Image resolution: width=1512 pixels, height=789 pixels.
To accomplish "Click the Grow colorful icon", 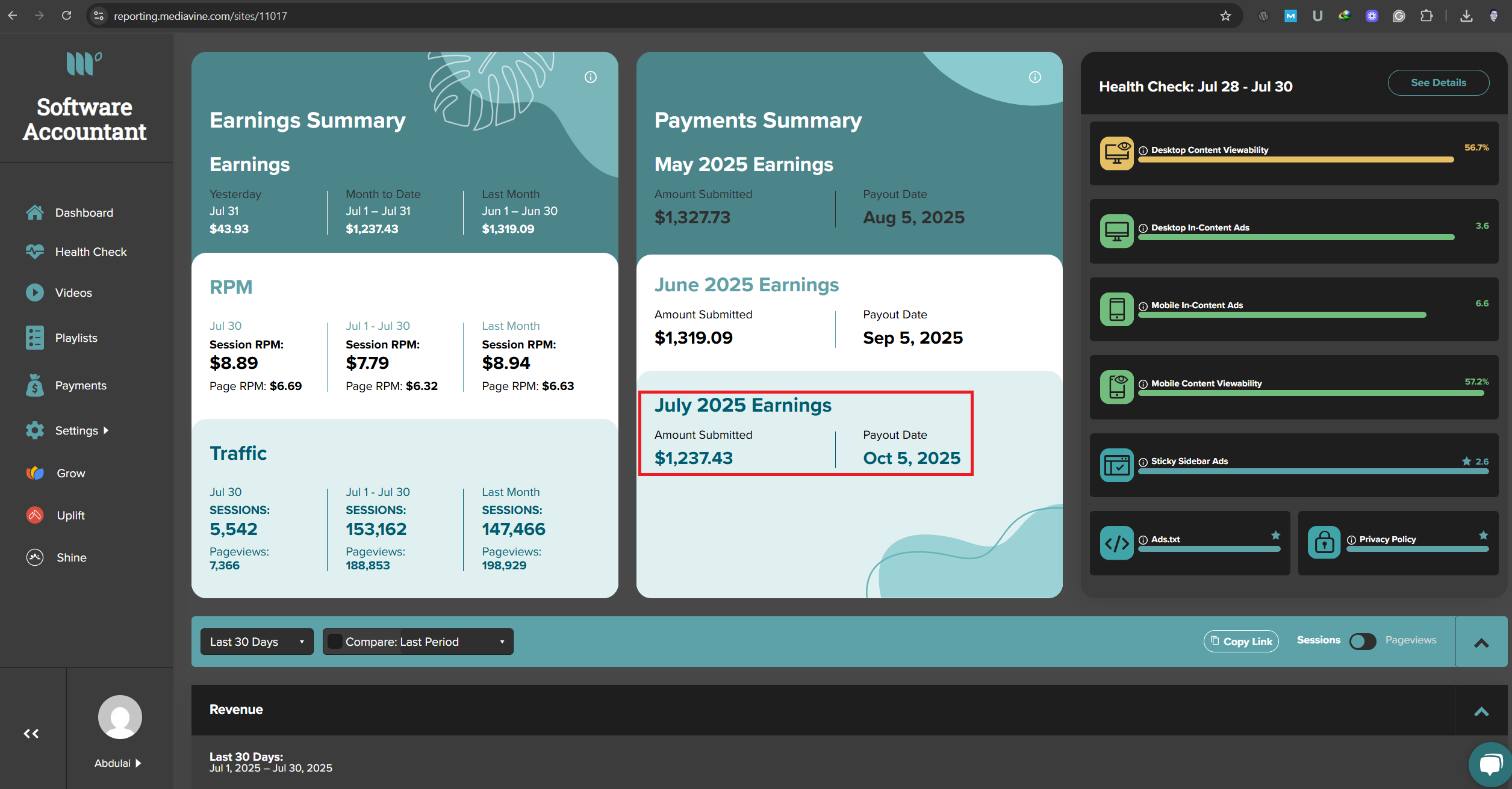I will (x=35, y=473).
